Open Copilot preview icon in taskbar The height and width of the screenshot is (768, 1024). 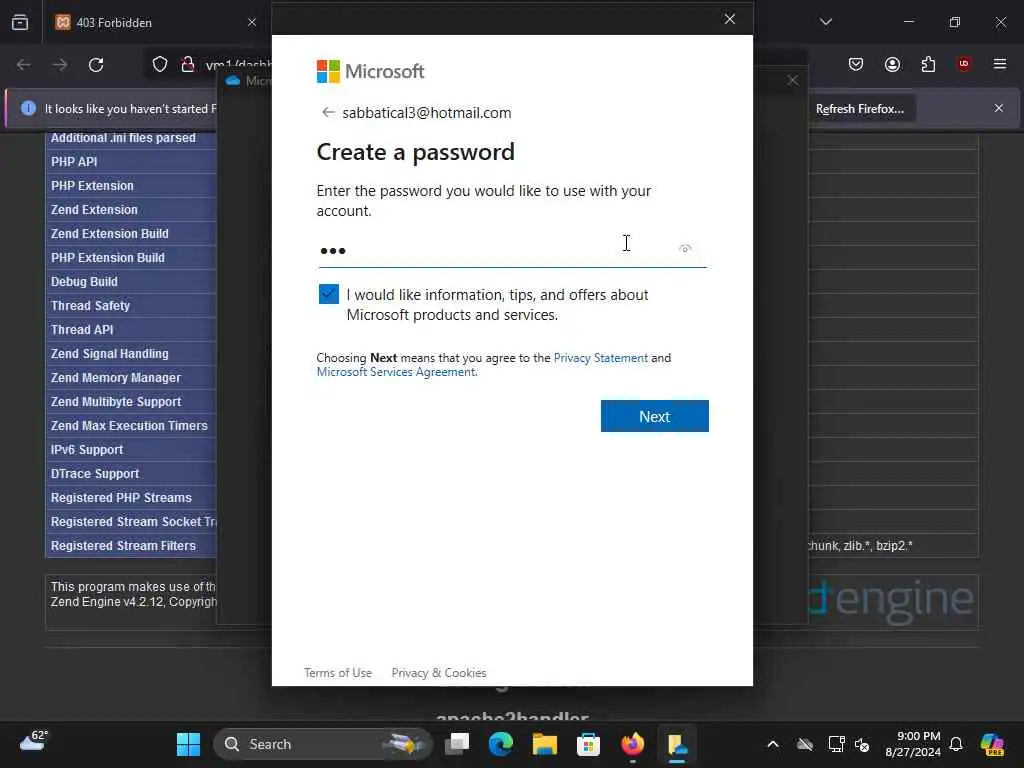point(992,744)
